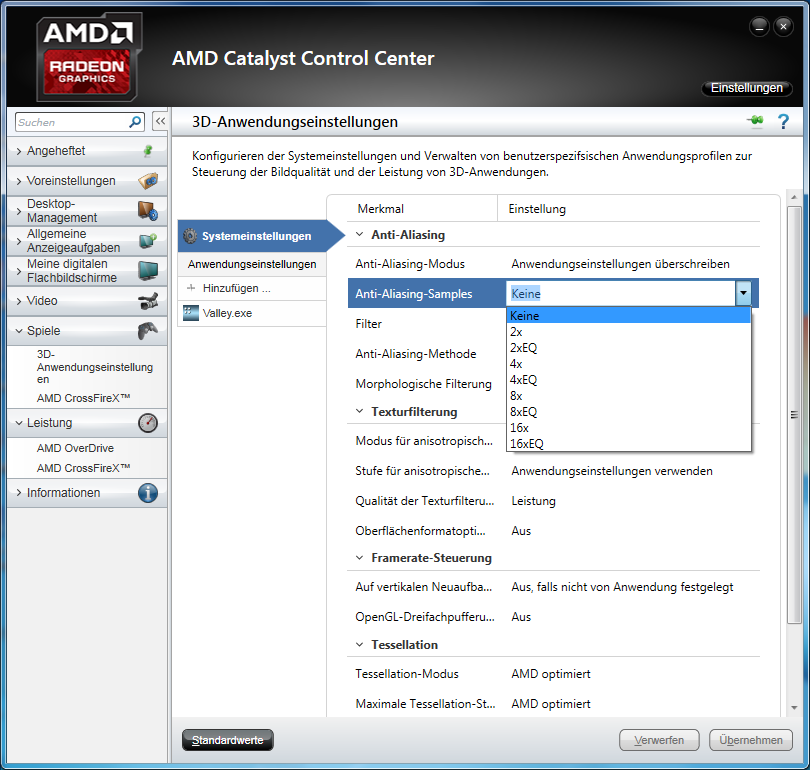Expand the Voreinstellungen section
Image resolution: width=810 pixels, height=770 pixels.
(x=19, y=181)
